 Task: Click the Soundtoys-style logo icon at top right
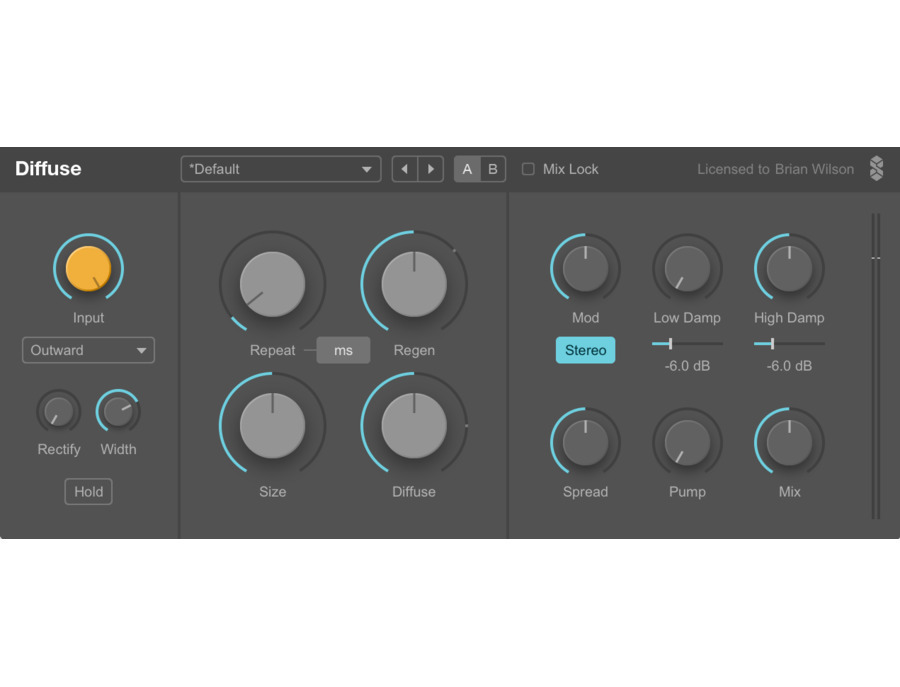click(x=876, y=169)
